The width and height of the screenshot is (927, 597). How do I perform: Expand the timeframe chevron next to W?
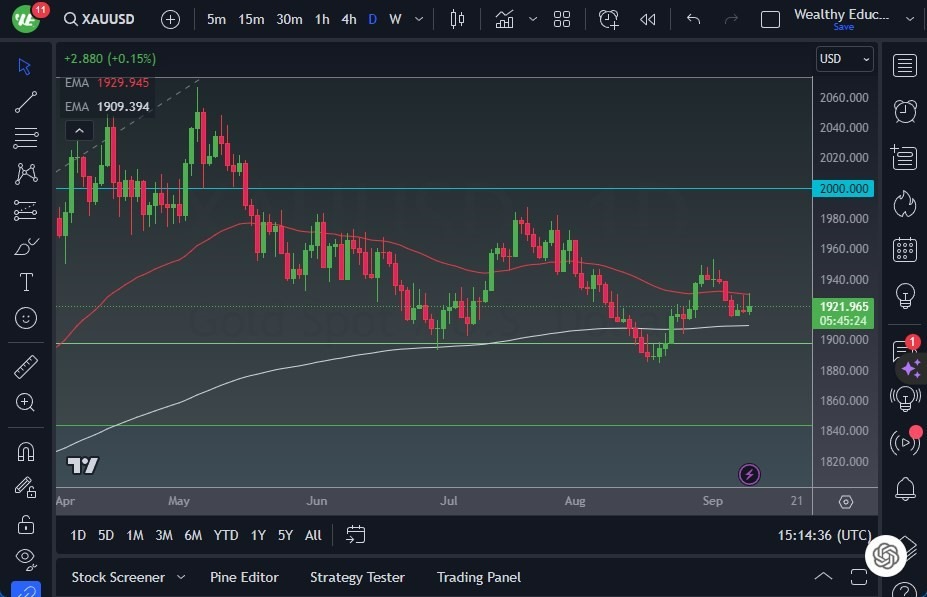coord(417,18)
